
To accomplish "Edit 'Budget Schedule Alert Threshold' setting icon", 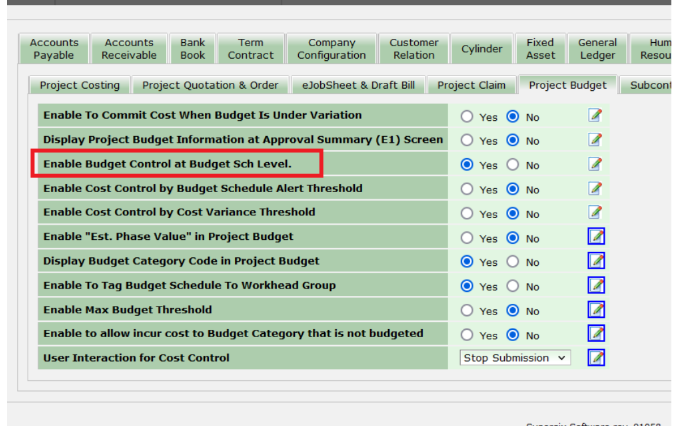I will (x=595, y=188).
